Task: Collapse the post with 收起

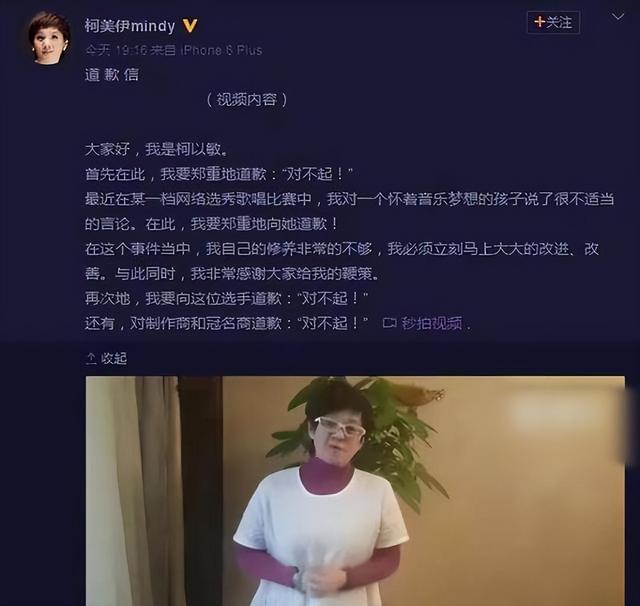Action: [107, 359]
